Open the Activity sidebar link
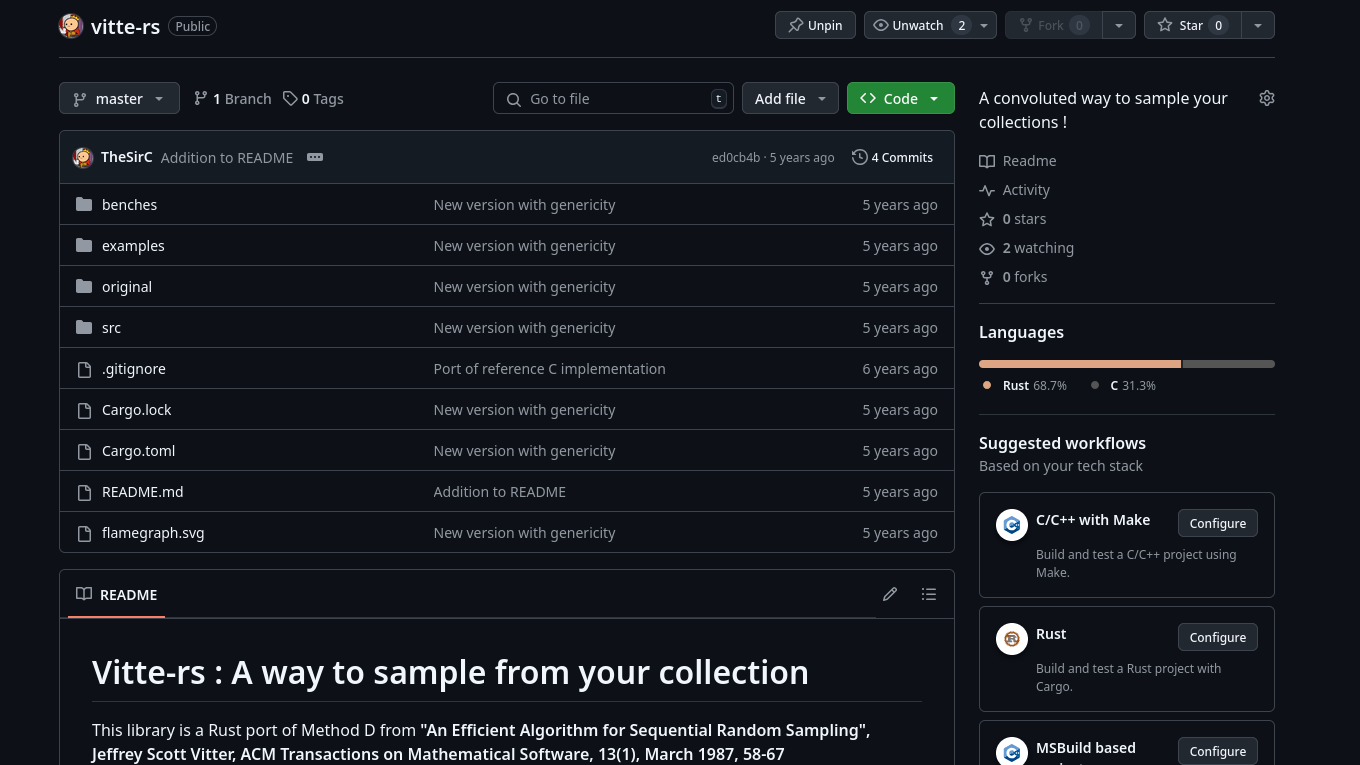The image size is (1360, 765). coord(1015,190)
